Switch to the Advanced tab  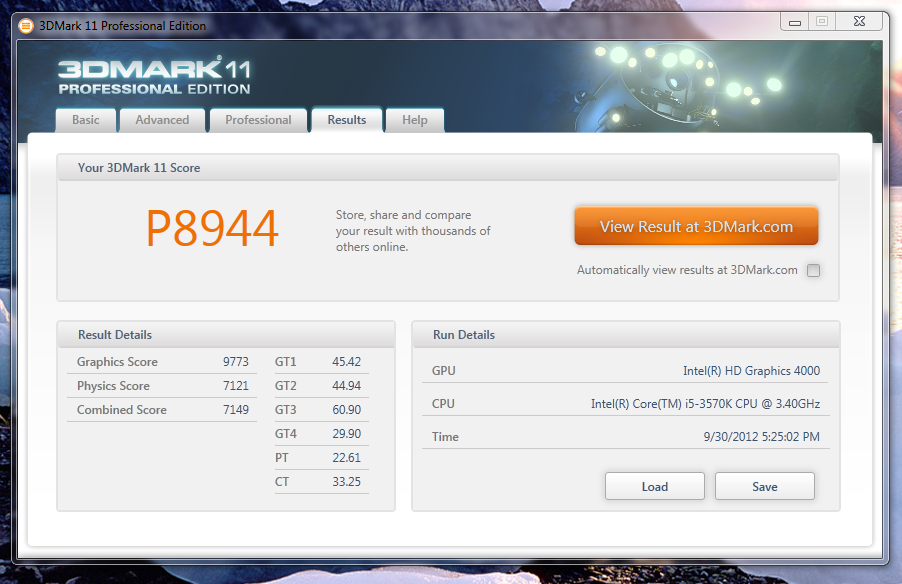point(162,120)
